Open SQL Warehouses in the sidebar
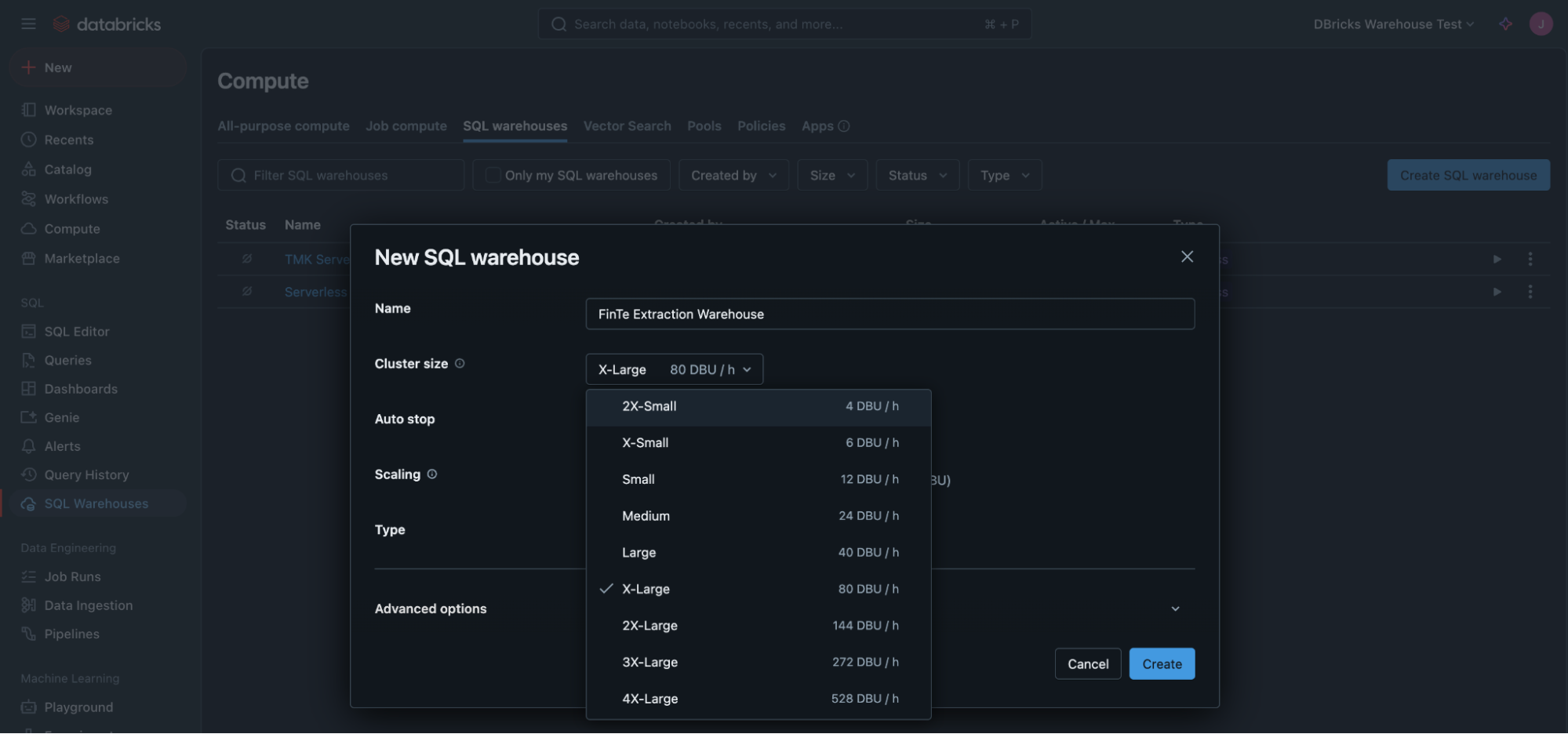1568x734 pixels. (97, 503)
